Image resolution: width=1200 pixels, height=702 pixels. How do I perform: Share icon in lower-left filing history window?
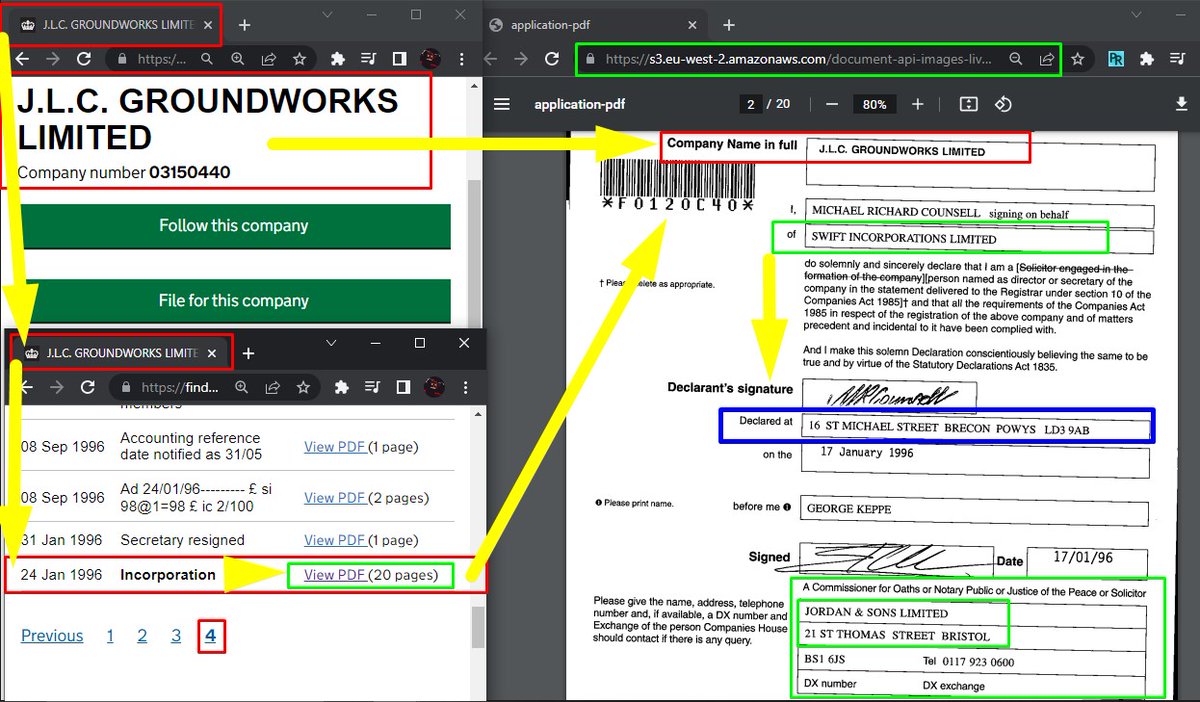tap(272, 387)
